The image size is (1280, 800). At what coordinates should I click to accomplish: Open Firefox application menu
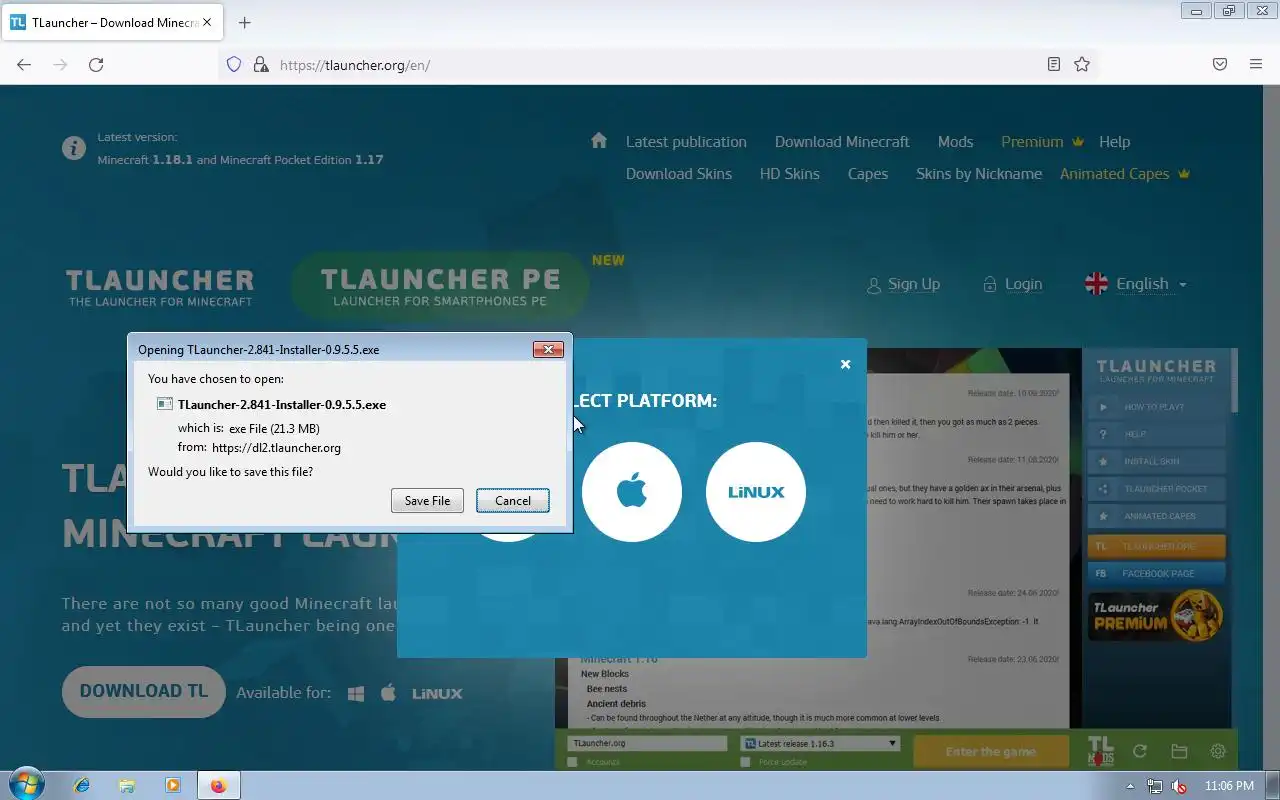(x=1256, y=65)
